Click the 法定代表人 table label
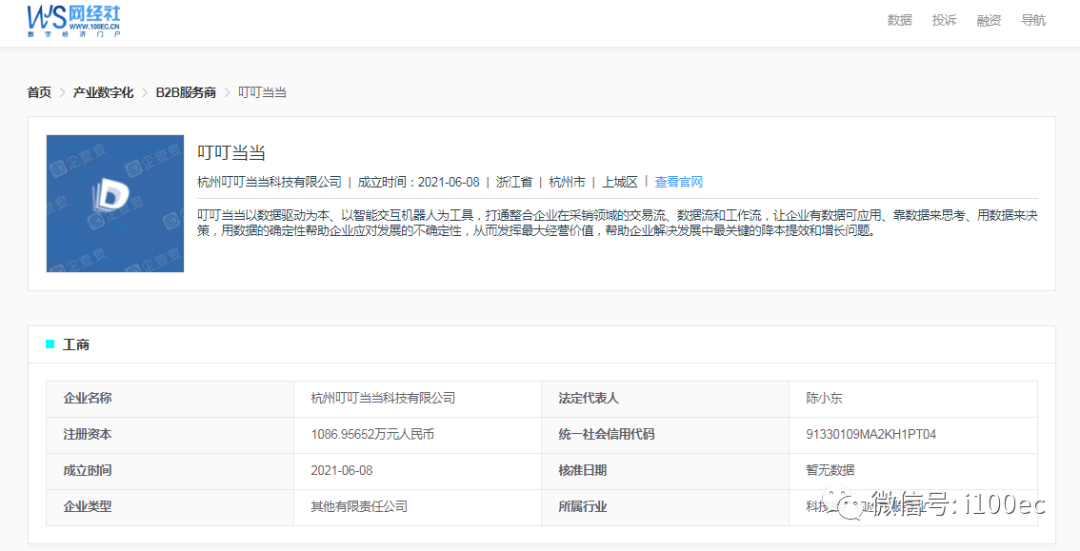Image resolution: width=1080 pixels, height=551 pixels. tap(588, 398)
